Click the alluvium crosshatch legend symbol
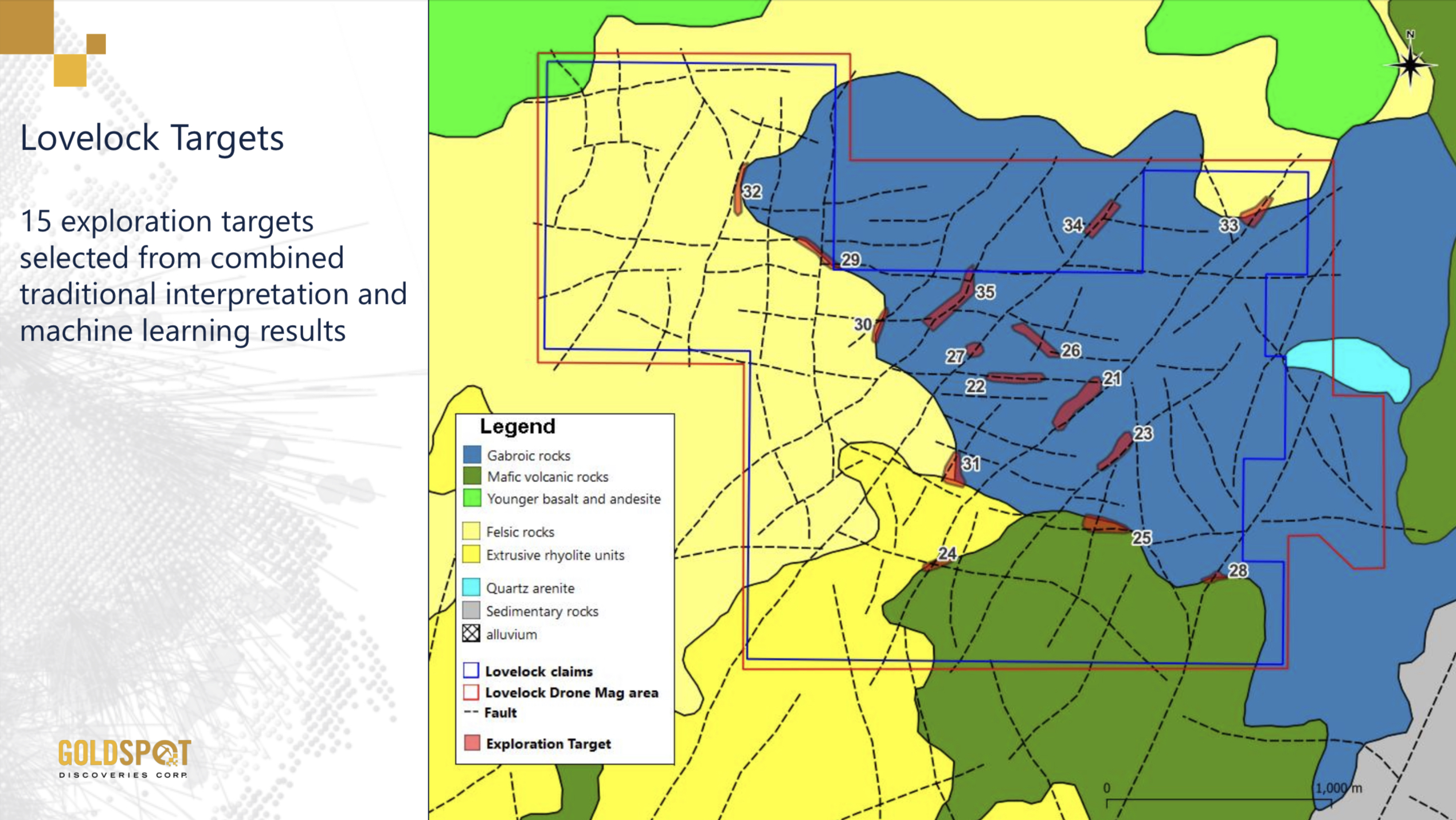The width and height of the screenshot is (1456, 820). pyautogui.click(x=471, y=634)
